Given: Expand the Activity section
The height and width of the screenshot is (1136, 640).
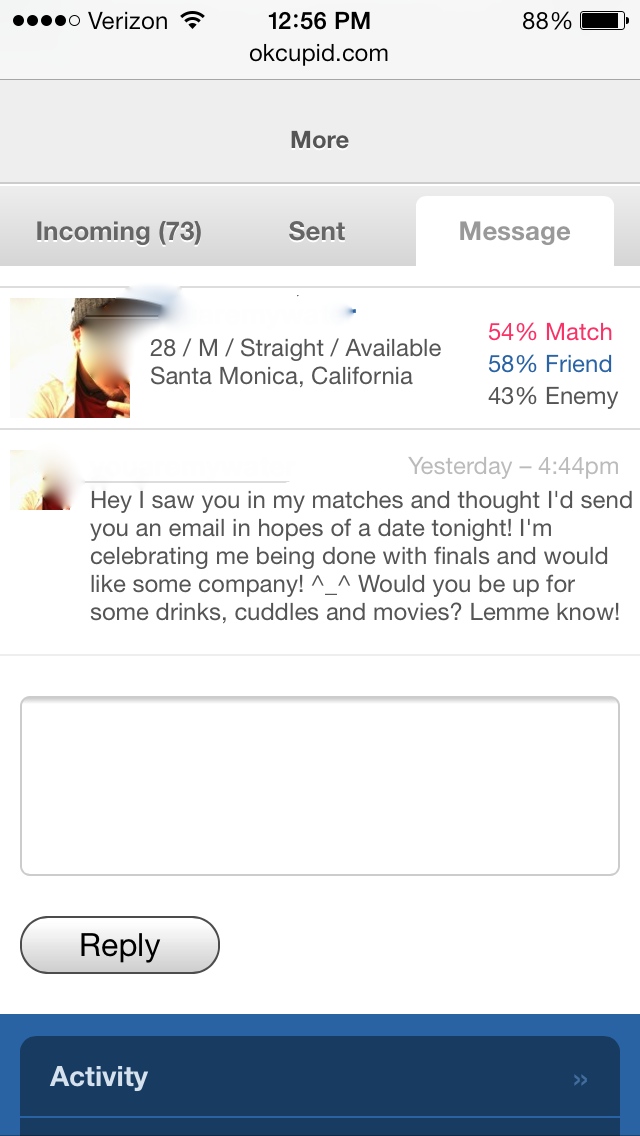Looking at the screenshot, I should pos(100,1077).
